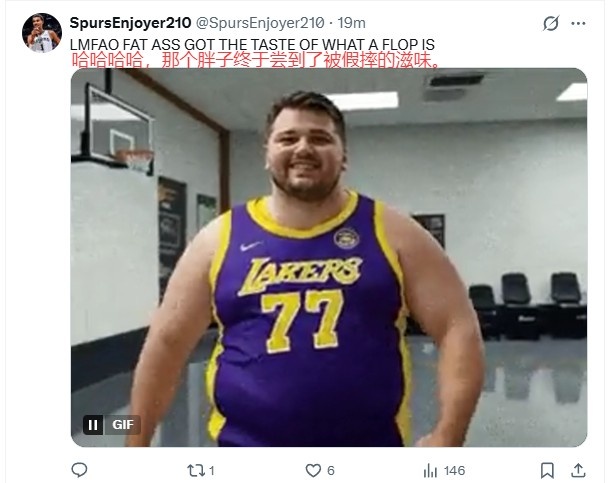Click the Grok explain-post icon
This screenshot has width=613, height=483.
point(549,23)
